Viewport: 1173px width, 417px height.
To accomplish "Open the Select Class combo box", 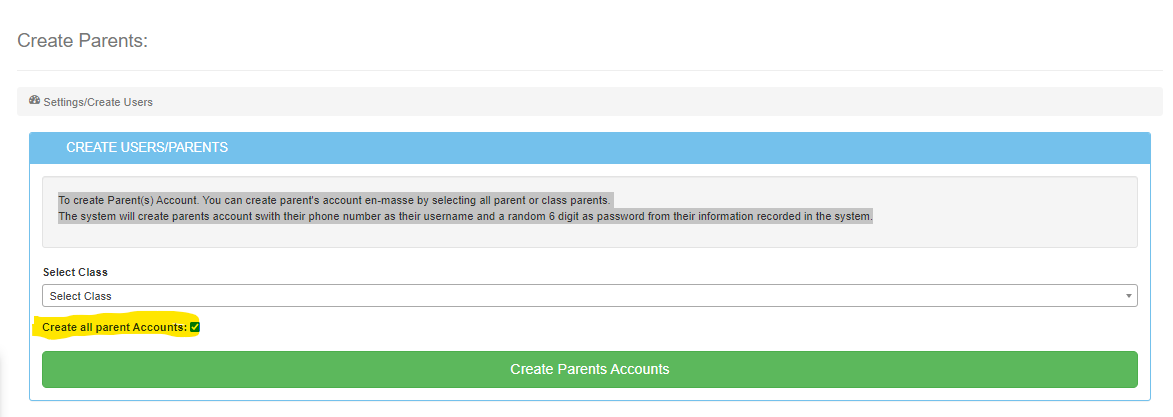I will (589, 296).
